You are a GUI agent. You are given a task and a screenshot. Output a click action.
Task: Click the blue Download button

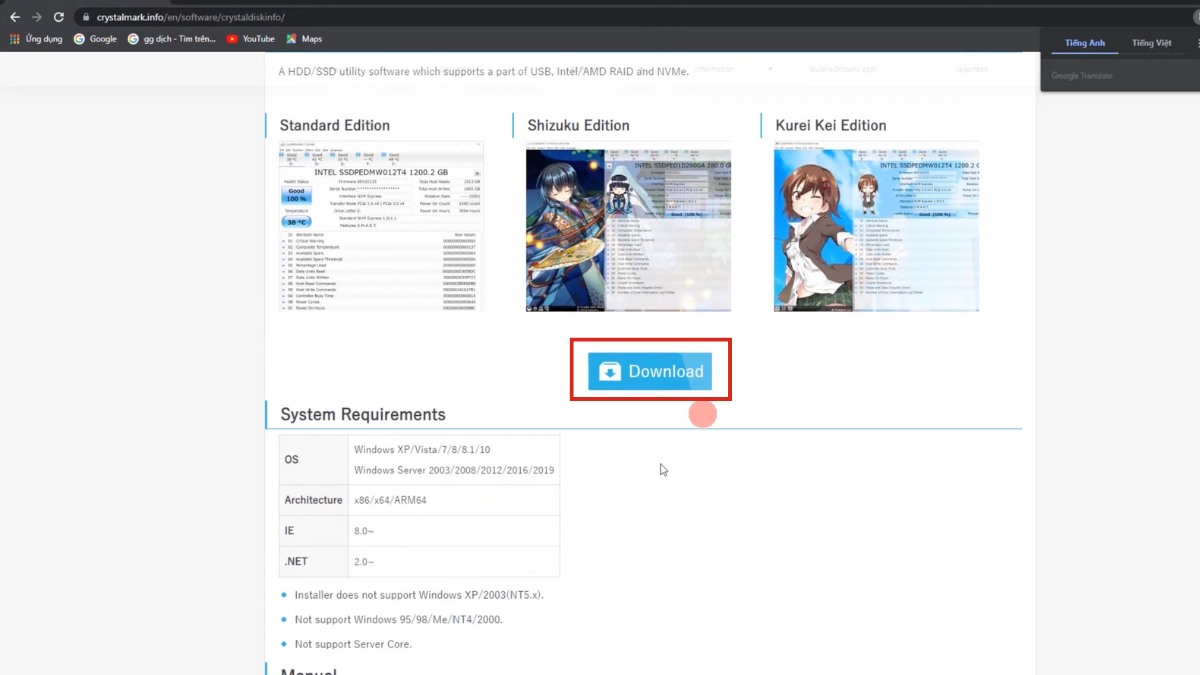tap(650, 371)
